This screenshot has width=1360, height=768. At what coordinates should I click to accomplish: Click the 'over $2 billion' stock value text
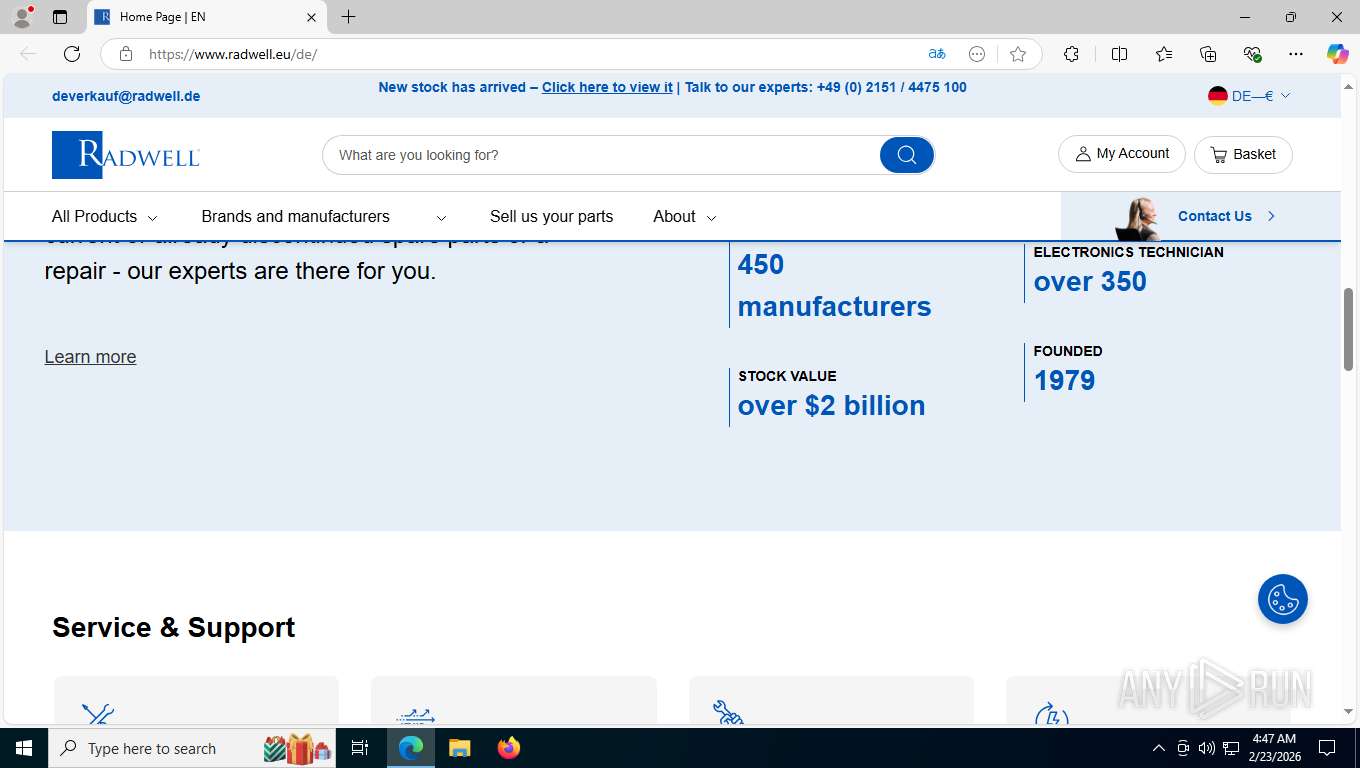831,405
